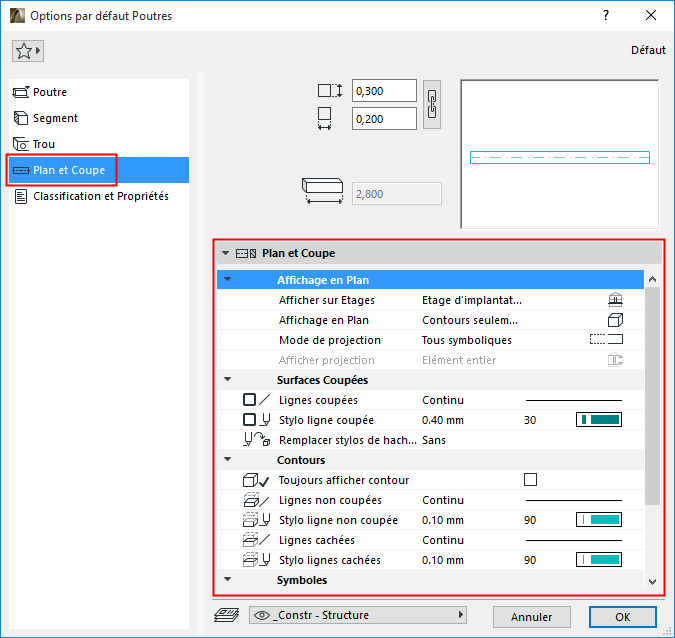This screenshot has width=675, height=638.
Task: Click the Afficher sur Etages building icon
Action: (615, 300)
